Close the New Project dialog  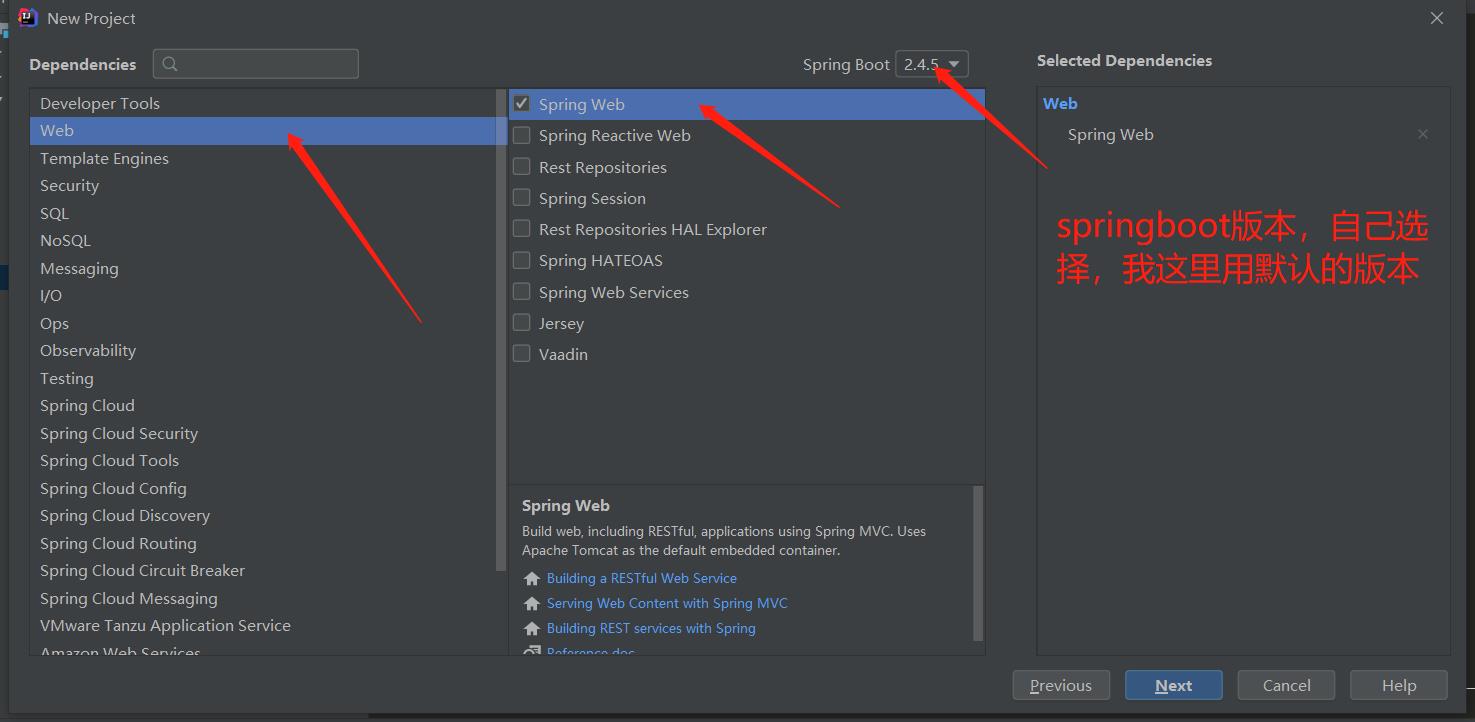[x=1437, y=18]
